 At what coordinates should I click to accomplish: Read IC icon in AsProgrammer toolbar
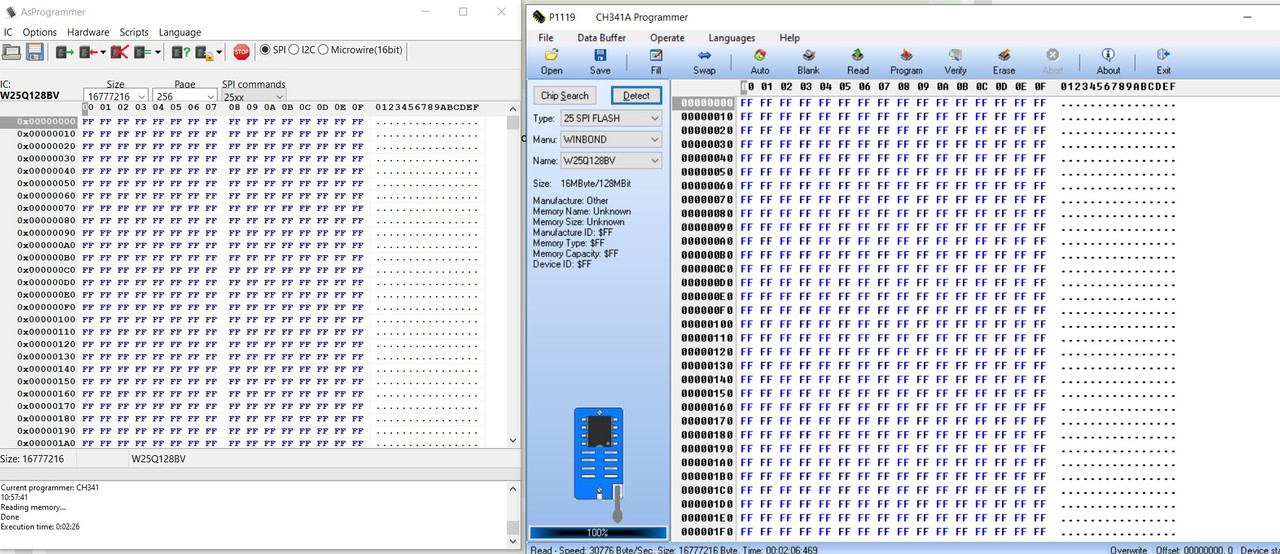pos(66,52)
